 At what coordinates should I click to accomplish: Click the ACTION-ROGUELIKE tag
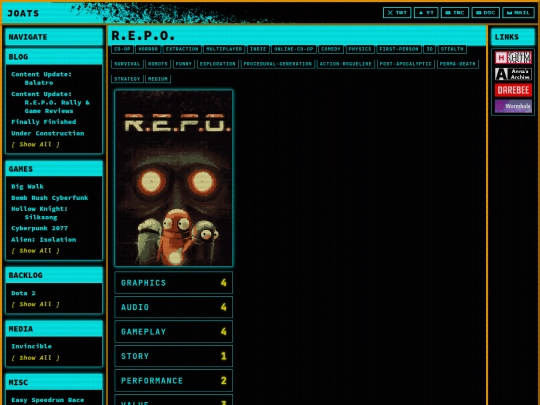click(x=345, y=64)
